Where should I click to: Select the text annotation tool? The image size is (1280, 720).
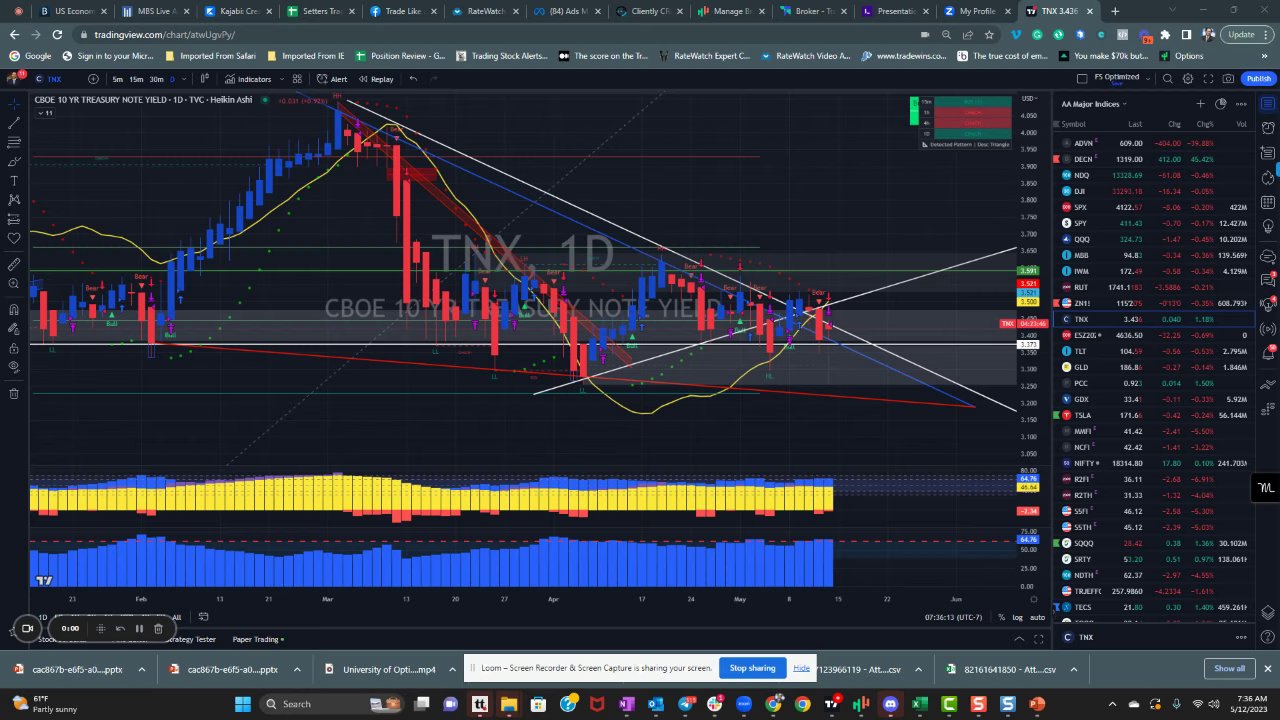[14, 181]
